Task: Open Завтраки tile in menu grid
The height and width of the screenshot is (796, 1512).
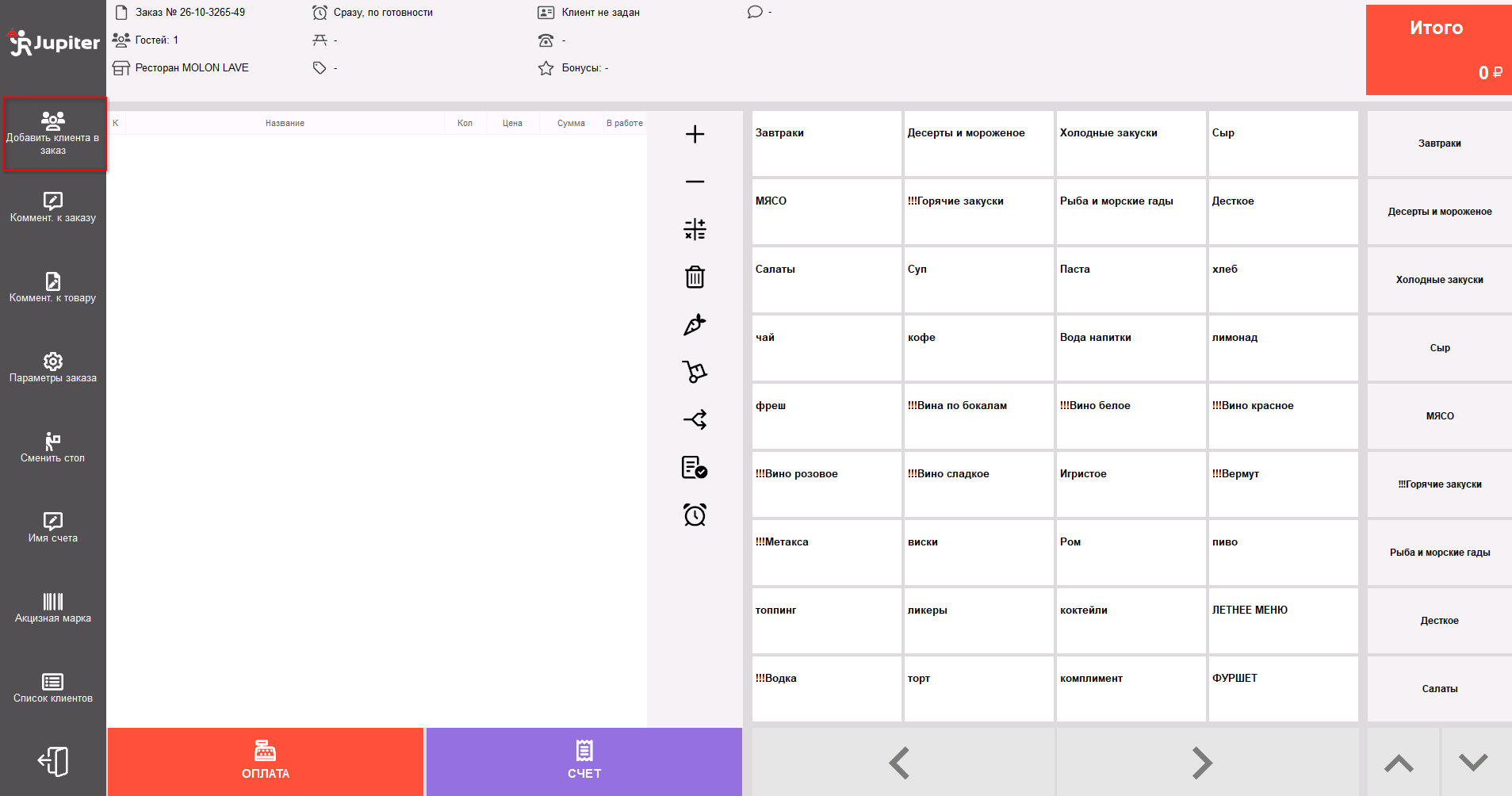Action: pyautogui.click(x=826, y=144)
